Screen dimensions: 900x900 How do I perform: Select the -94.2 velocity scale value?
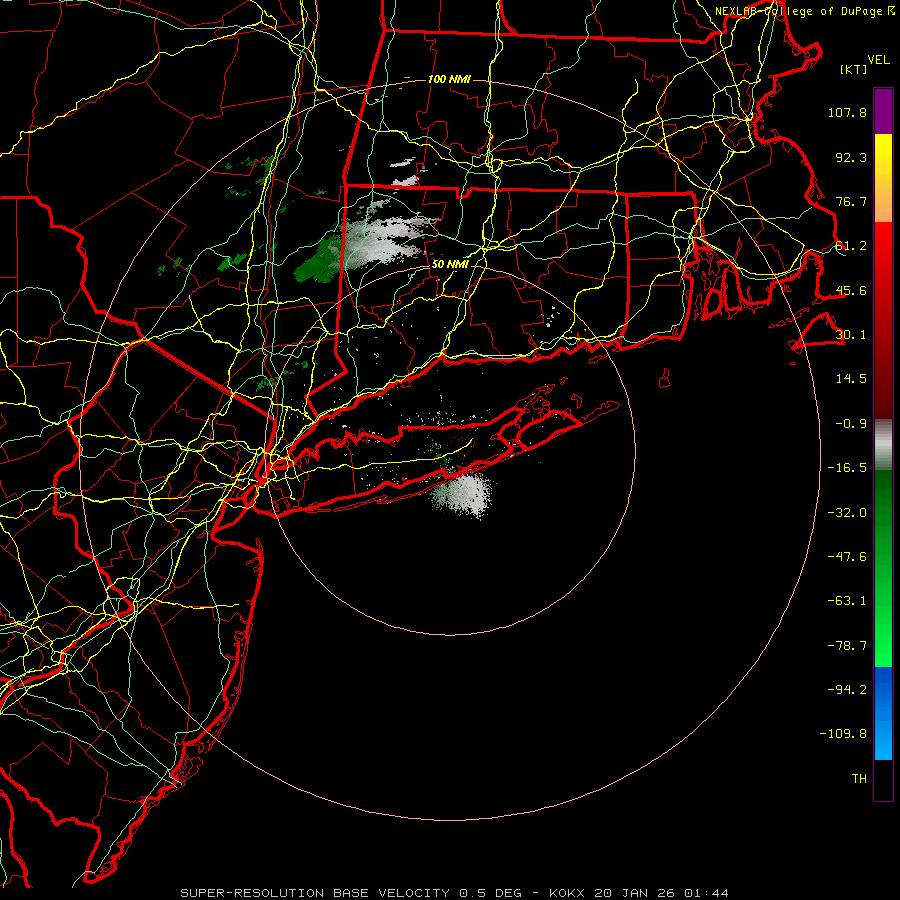pos(847,690)
